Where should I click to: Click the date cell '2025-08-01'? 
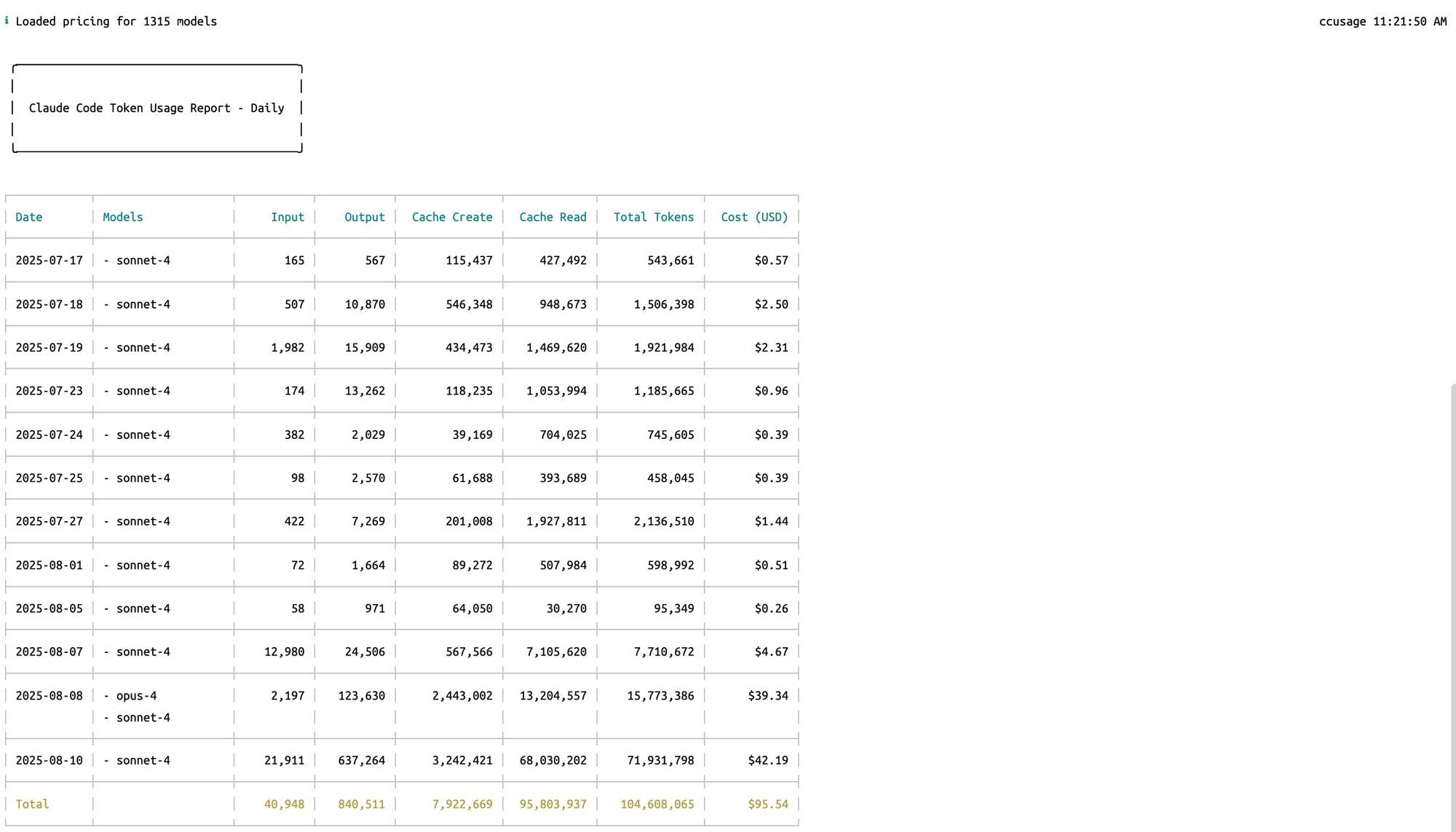50,565
